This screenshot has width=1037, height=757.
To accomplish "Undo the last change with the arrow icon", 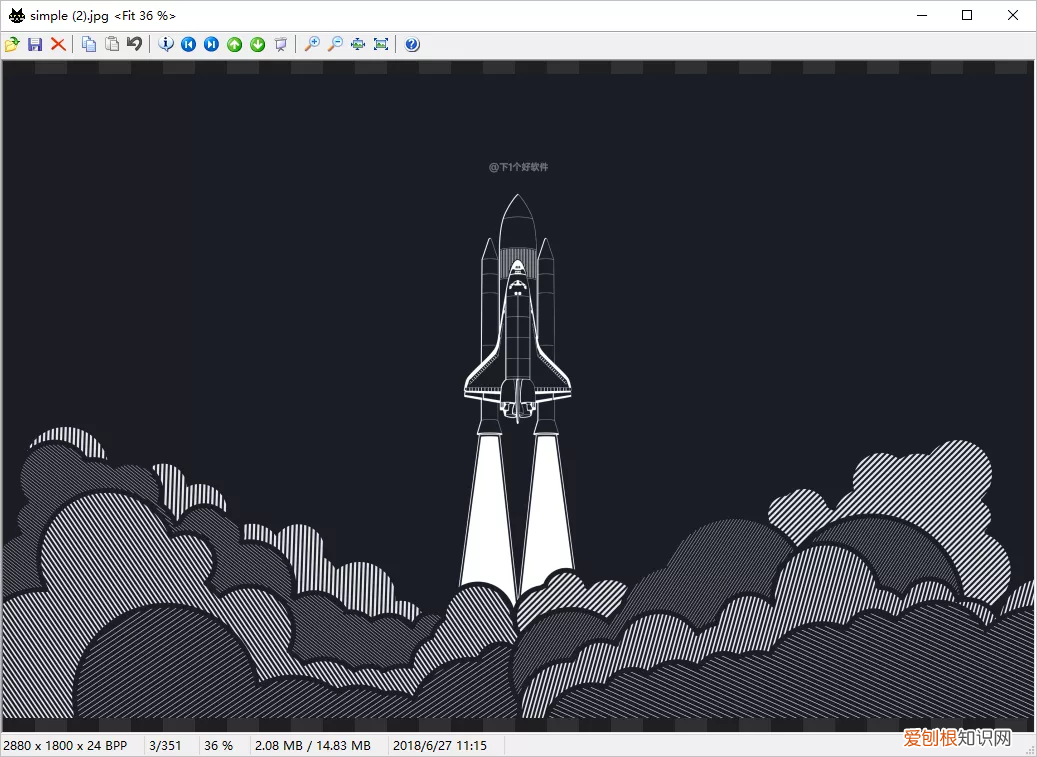I will tap(134, 44).
